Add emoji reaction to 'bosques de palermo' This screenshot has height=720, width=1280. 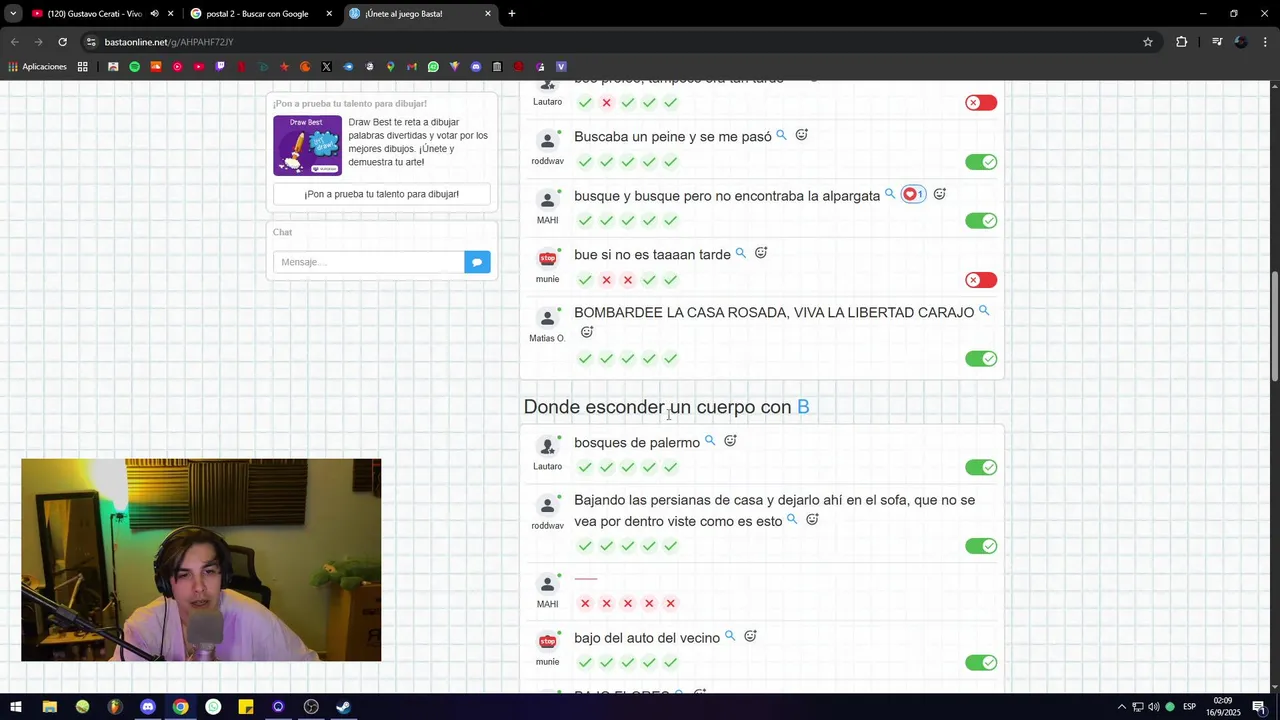730,441
